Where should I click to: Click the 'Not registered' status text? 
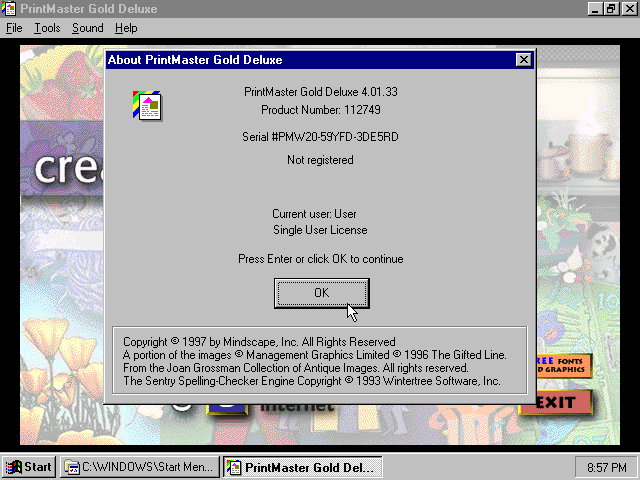(320, 160)
